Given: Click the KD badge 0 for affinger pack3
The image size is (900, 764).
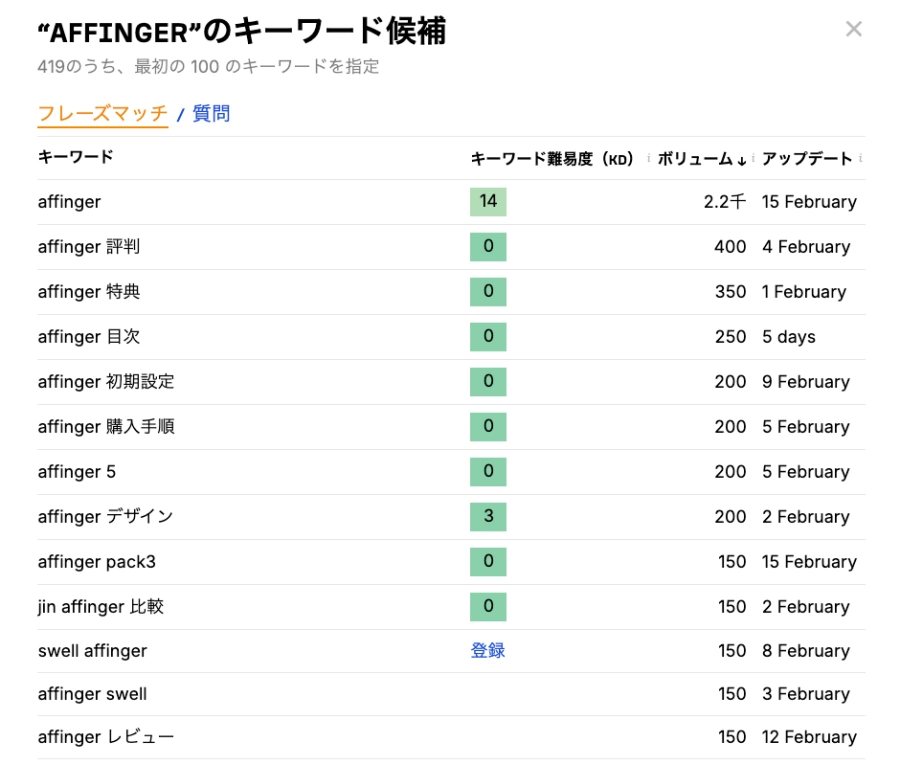Looking at the screenshot, I should point(488,561).
